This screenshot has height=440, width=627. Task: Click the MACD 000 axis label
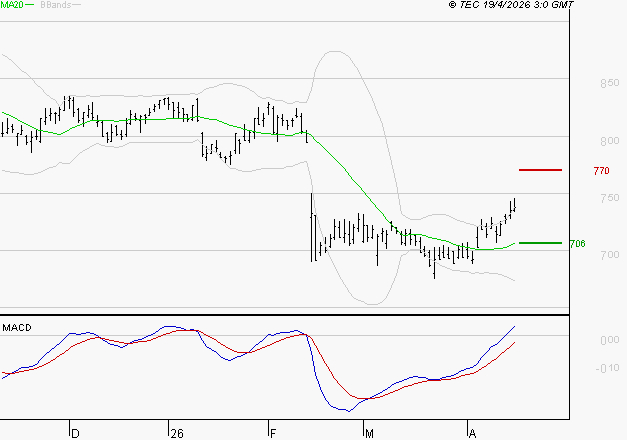point(609,340)
